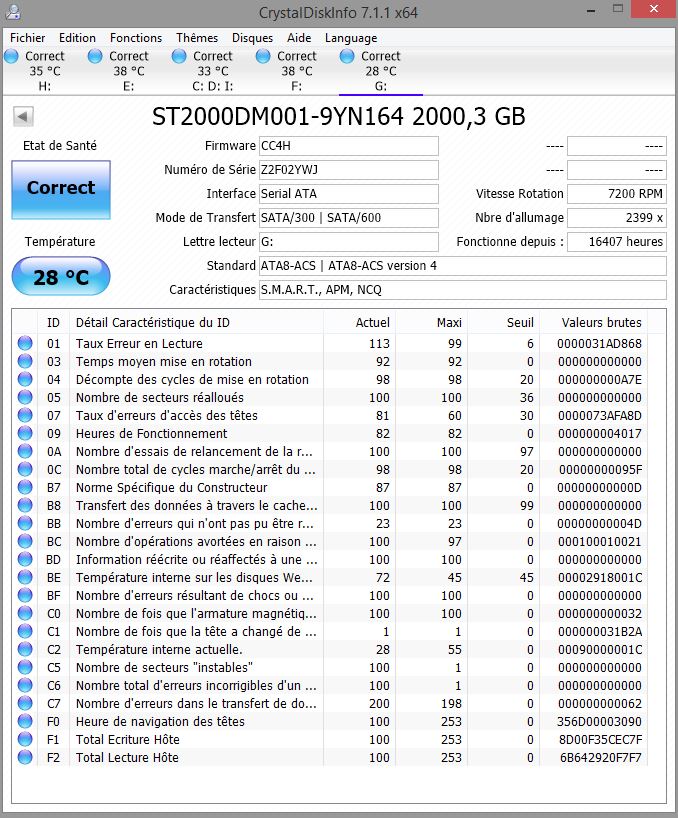Click the Interface field Serial ATA

(349, 194)
